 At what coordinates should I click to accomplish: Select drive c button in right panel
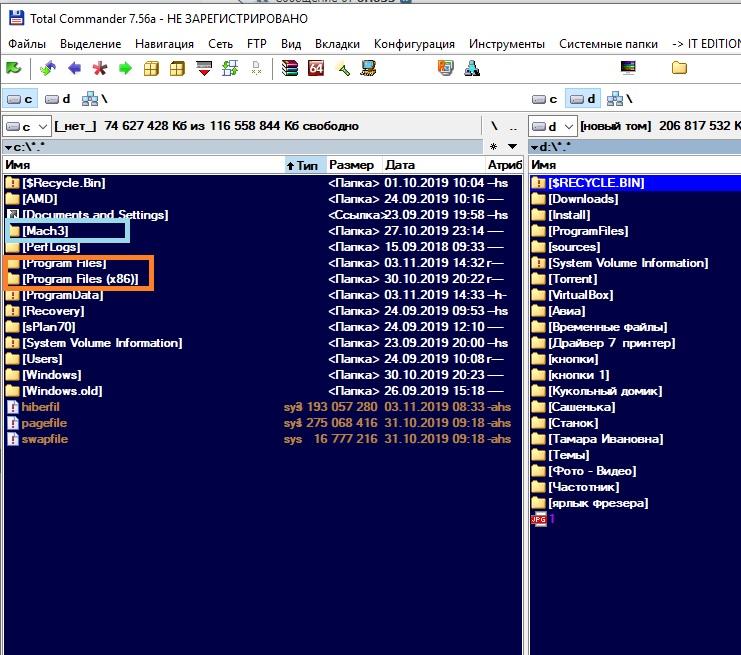pos(545,99)
